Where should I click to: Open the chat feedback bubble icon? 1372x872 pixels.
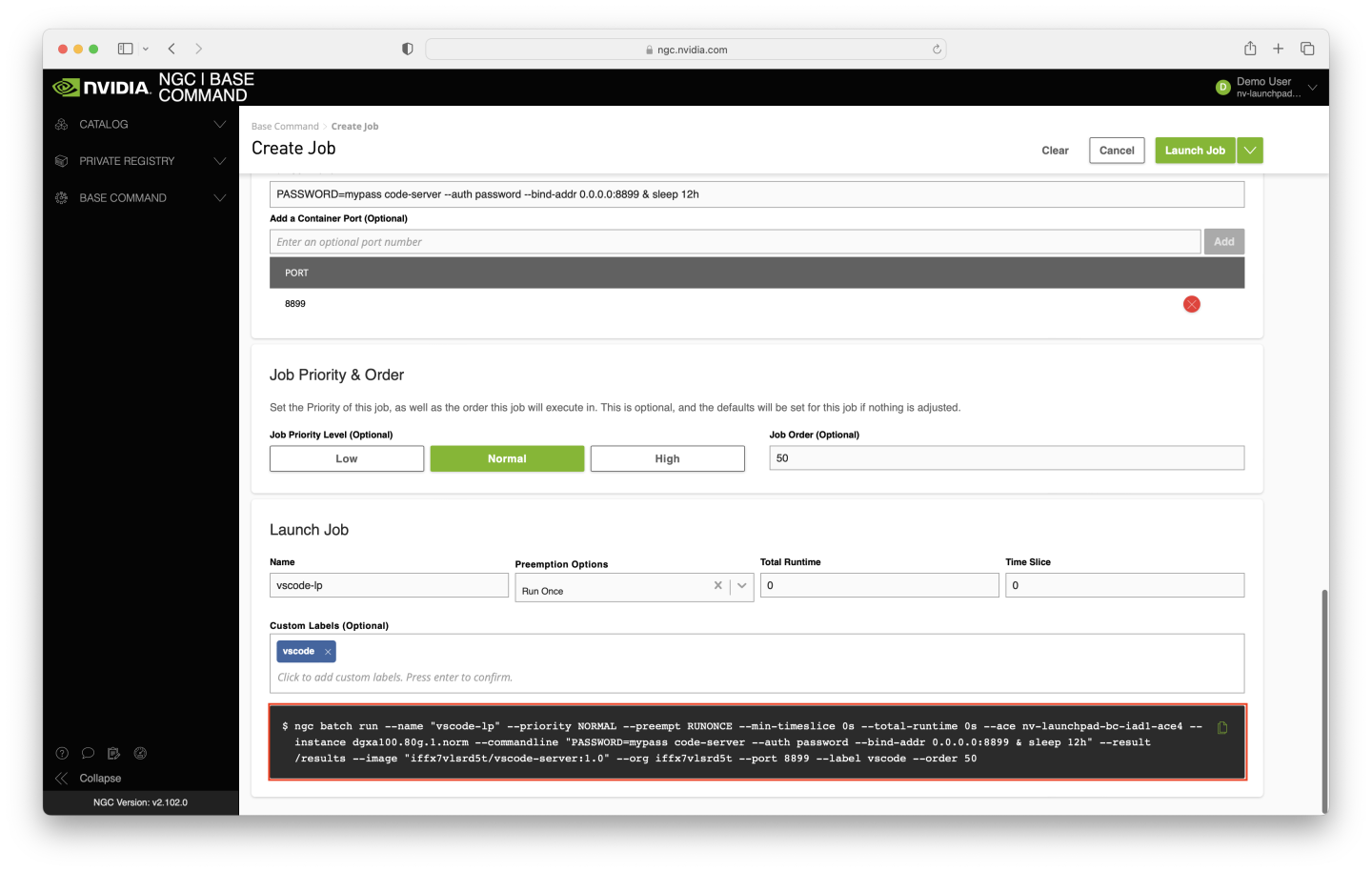pos(88,753)
